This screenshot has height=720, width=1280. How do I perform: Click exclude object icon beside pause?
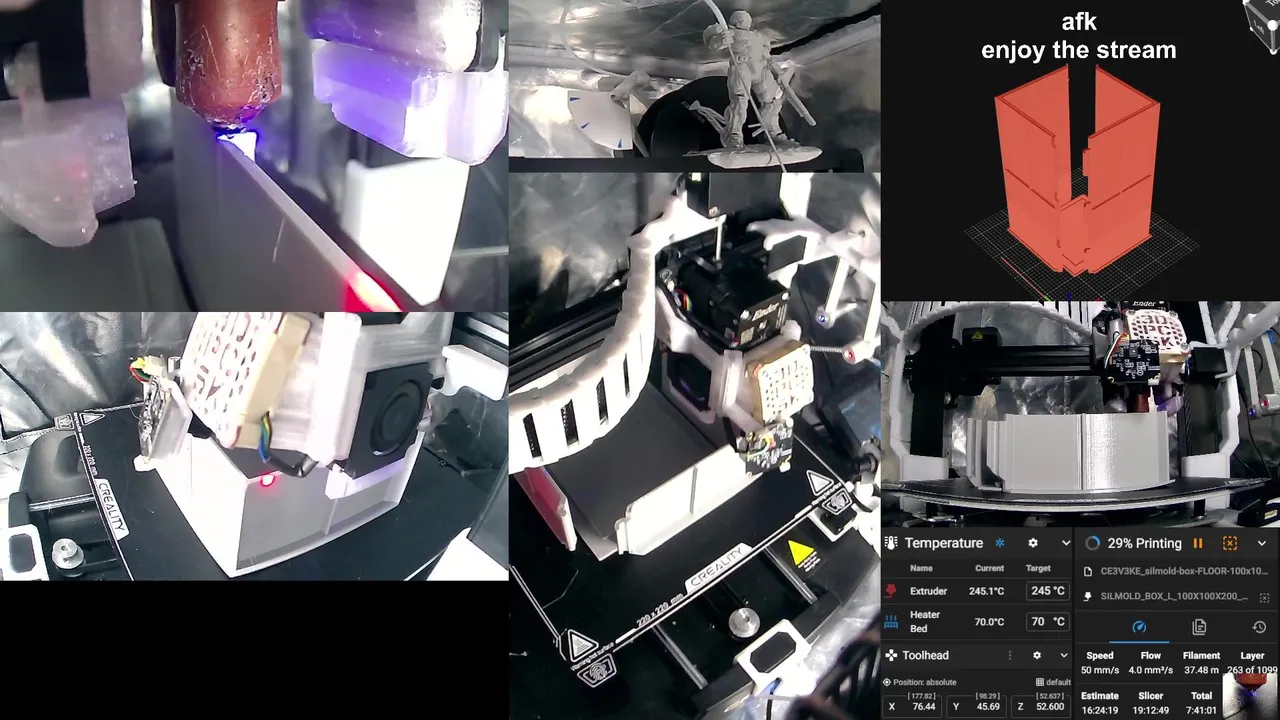[1230, 543]
